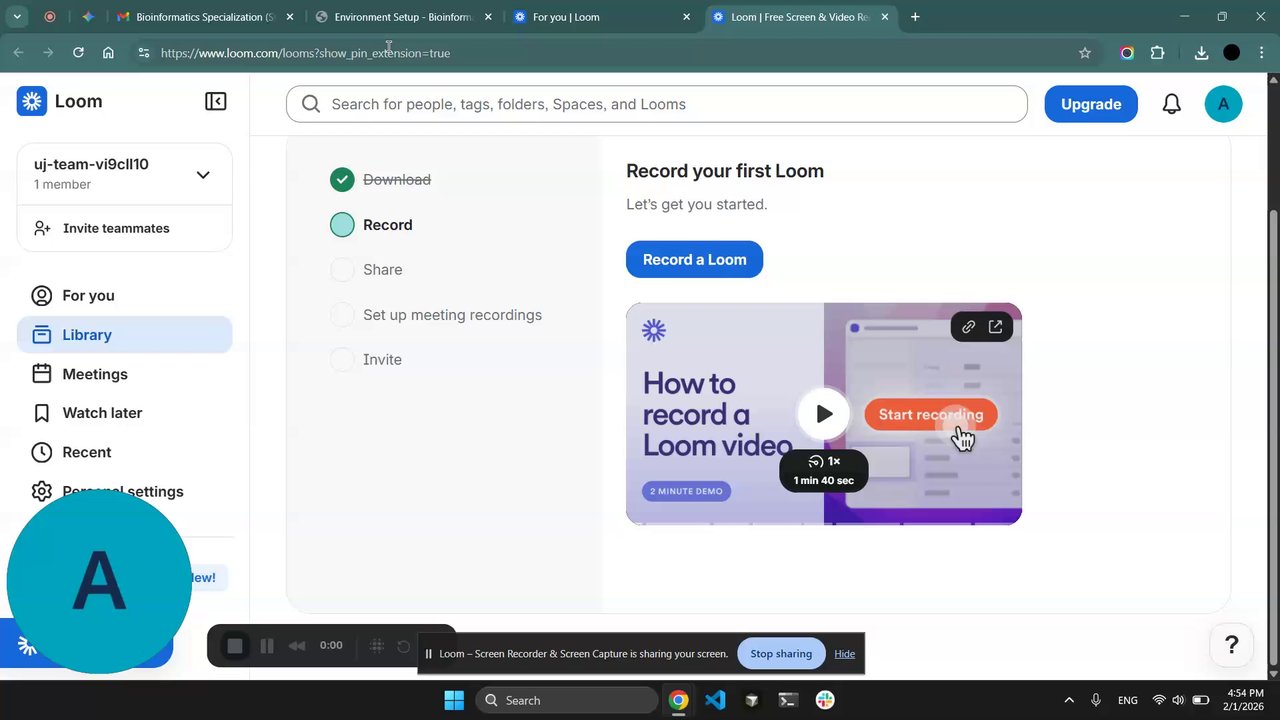The image size is (1280, 720).
Task: Change video playback speed 1×
Action: (824, 461)
